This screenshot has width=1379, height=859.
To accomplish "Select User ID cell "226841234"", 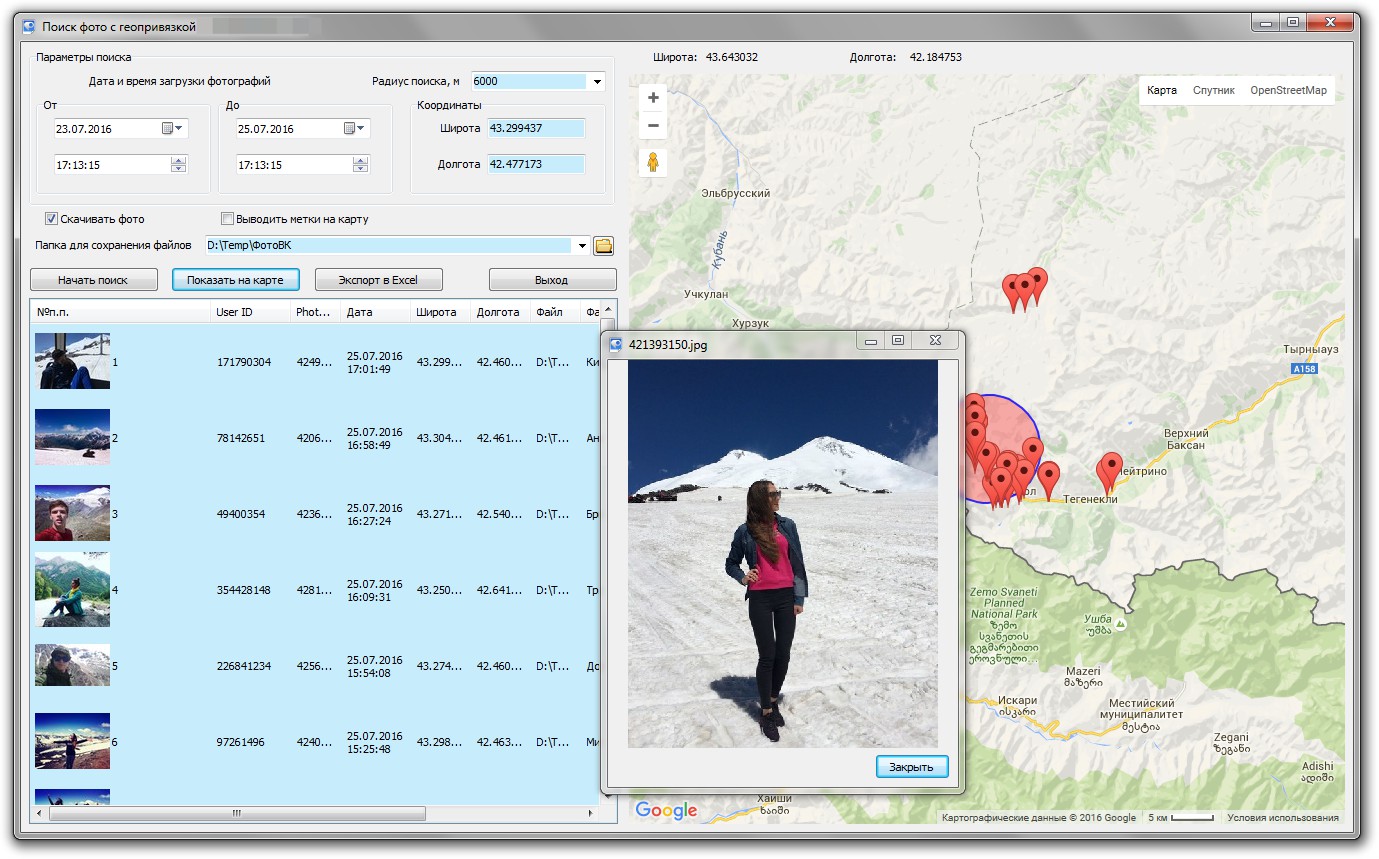I will coord(244,666).
